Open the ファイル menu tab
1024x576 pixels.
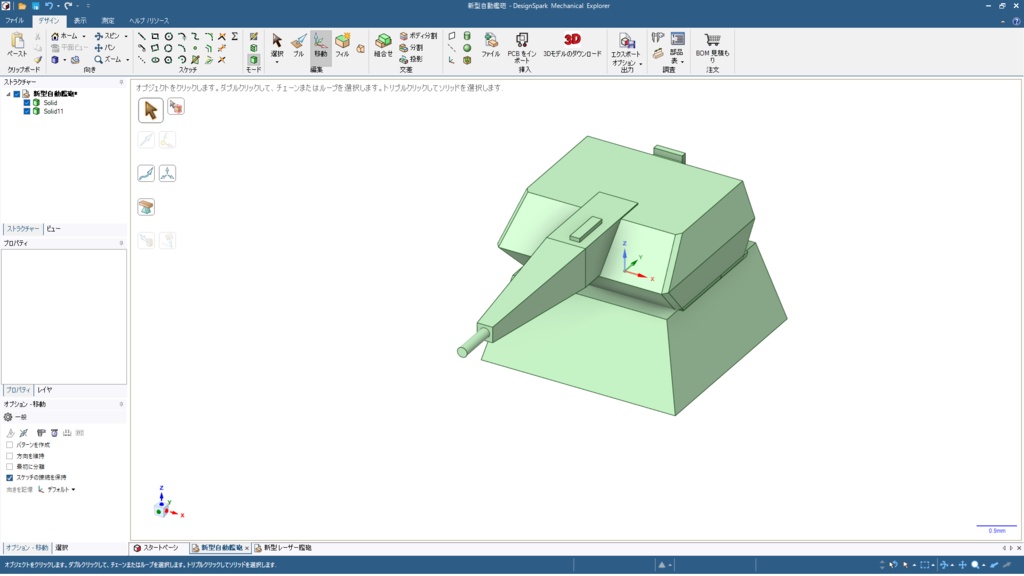(x=14, y=21)
